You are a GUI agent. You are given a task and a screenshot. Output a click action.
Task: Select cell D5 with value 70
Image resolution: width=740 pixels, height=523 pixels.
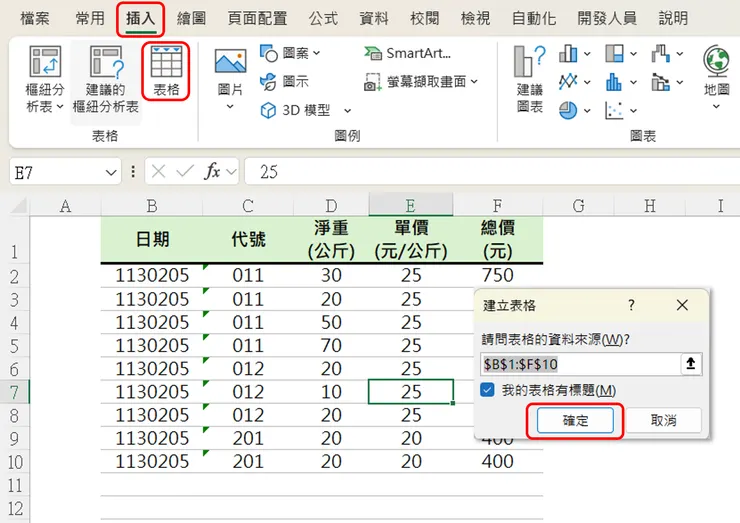(331, 346)
